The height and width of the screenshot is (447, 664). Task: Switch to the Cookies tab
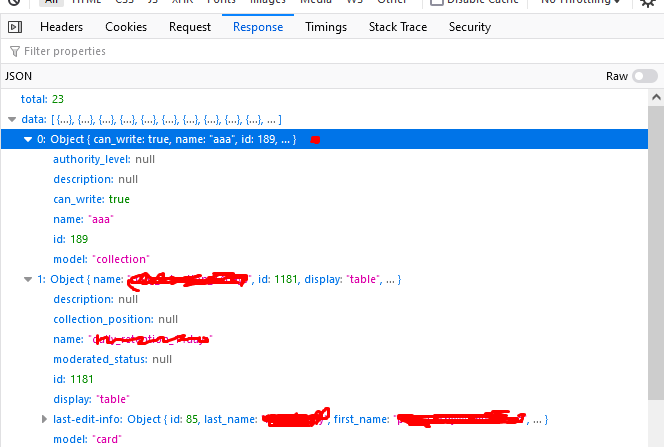point(126,27)
